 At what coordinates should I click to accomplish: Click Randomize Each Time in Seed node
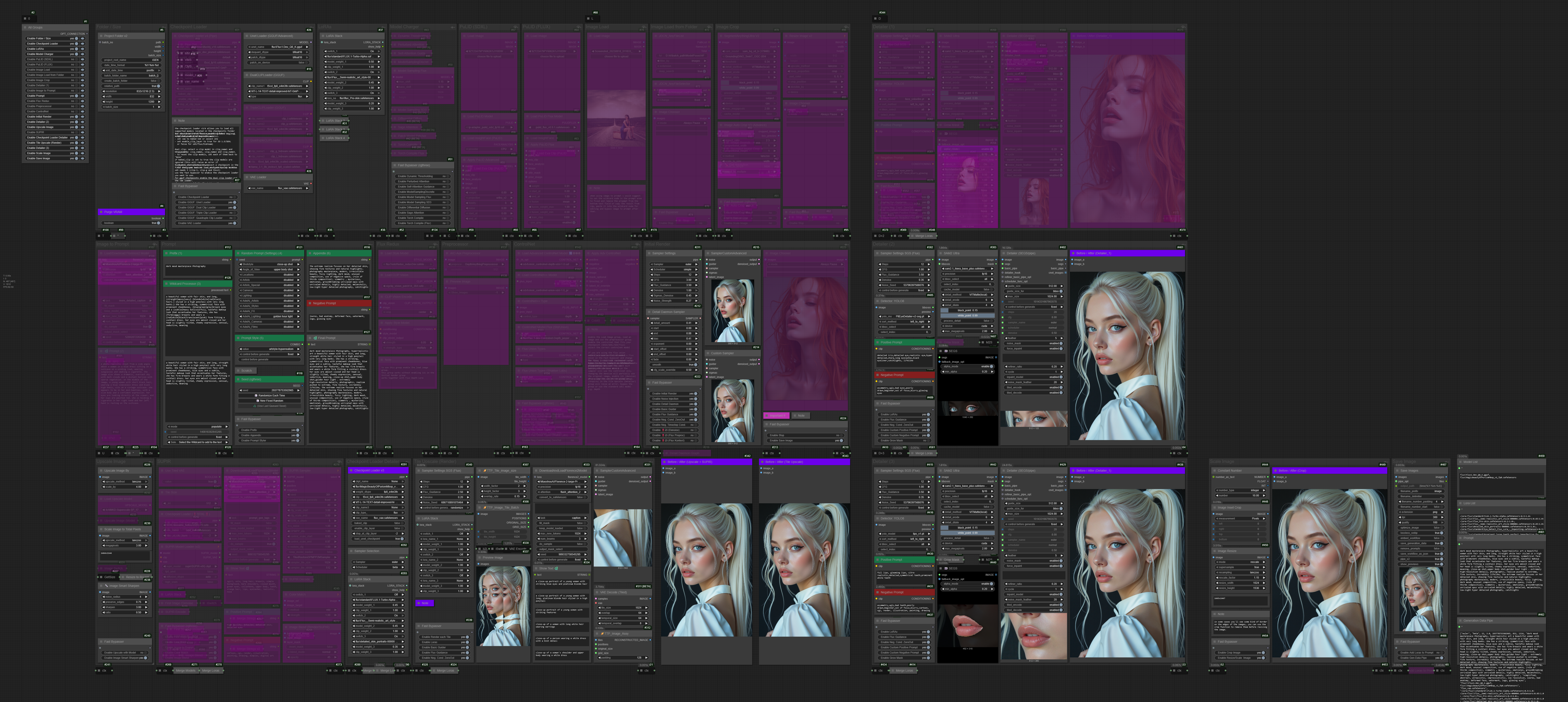[x=270, y=395]
